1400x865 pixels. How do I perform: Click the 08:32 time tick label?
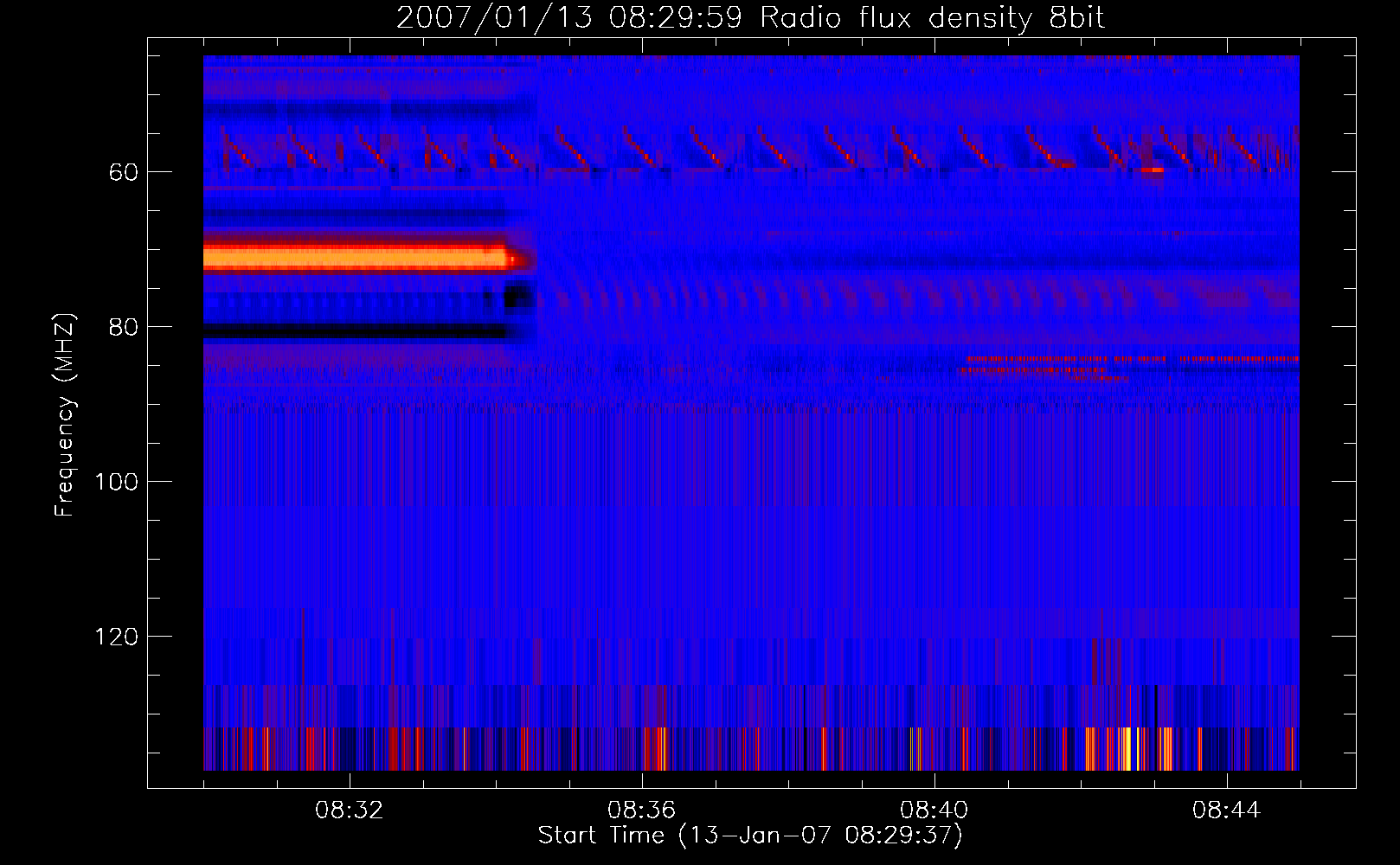tap(350, 811)
